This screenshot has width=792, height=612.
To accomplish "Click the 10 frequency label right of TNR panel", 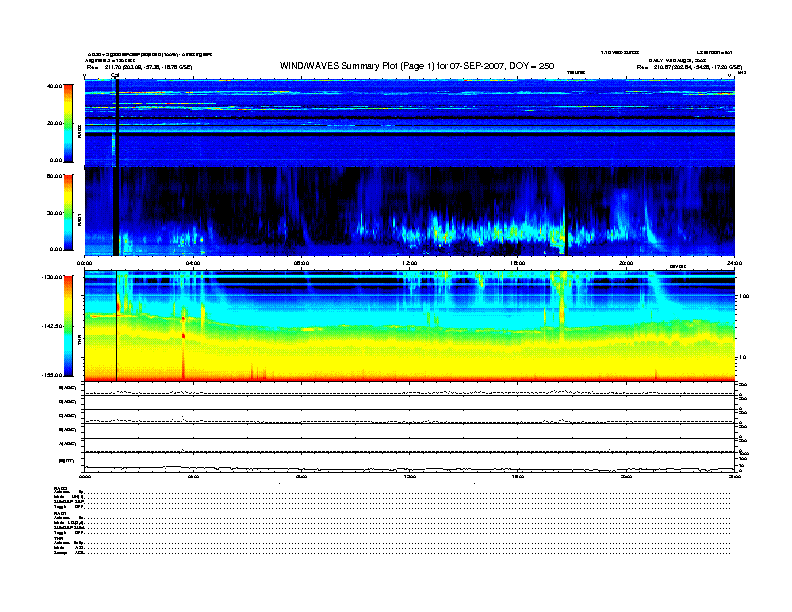I will tap(743, 358).
